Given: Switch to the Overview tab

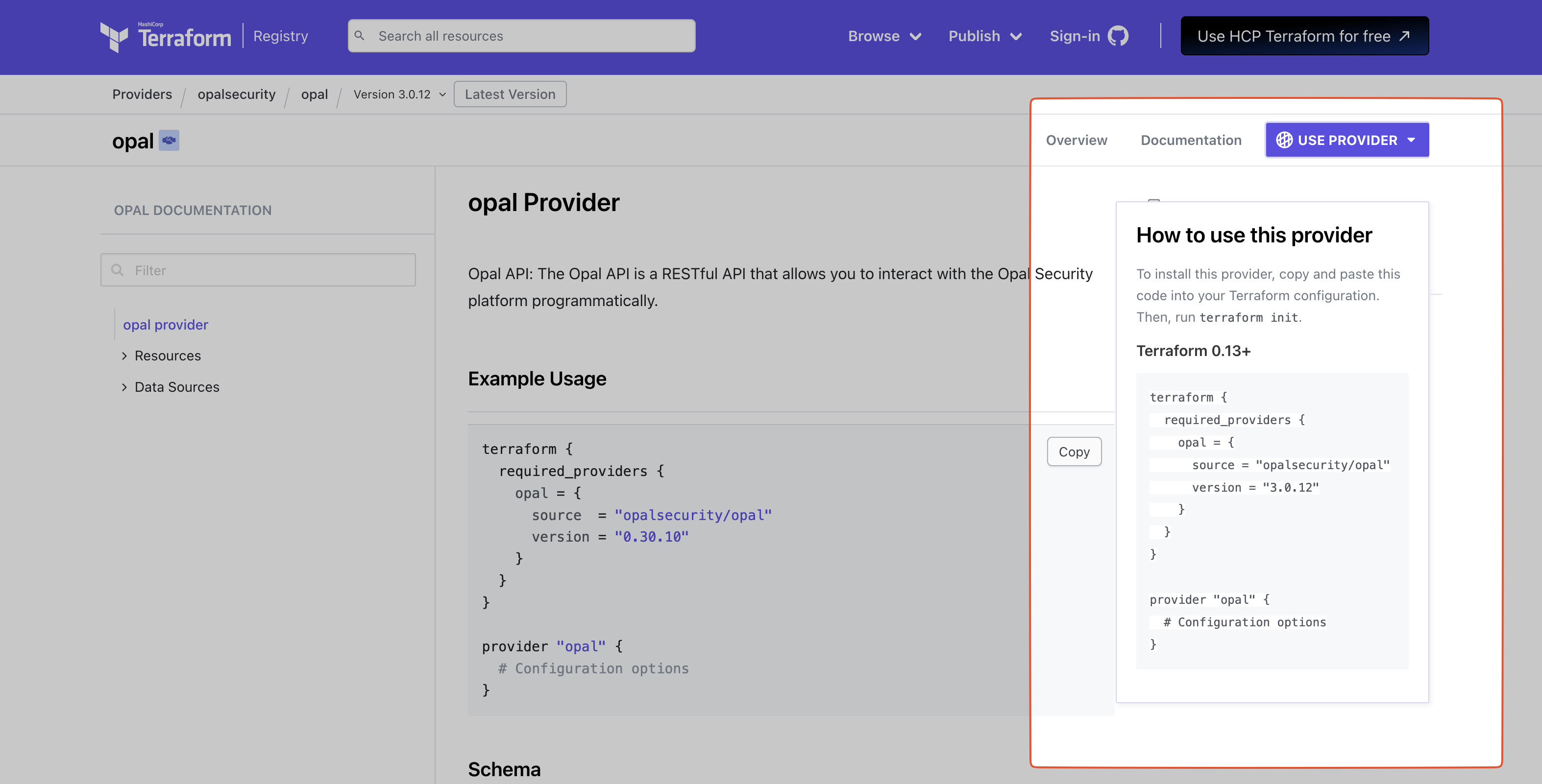Looking at the screenshot, I should click(1077, 140).
